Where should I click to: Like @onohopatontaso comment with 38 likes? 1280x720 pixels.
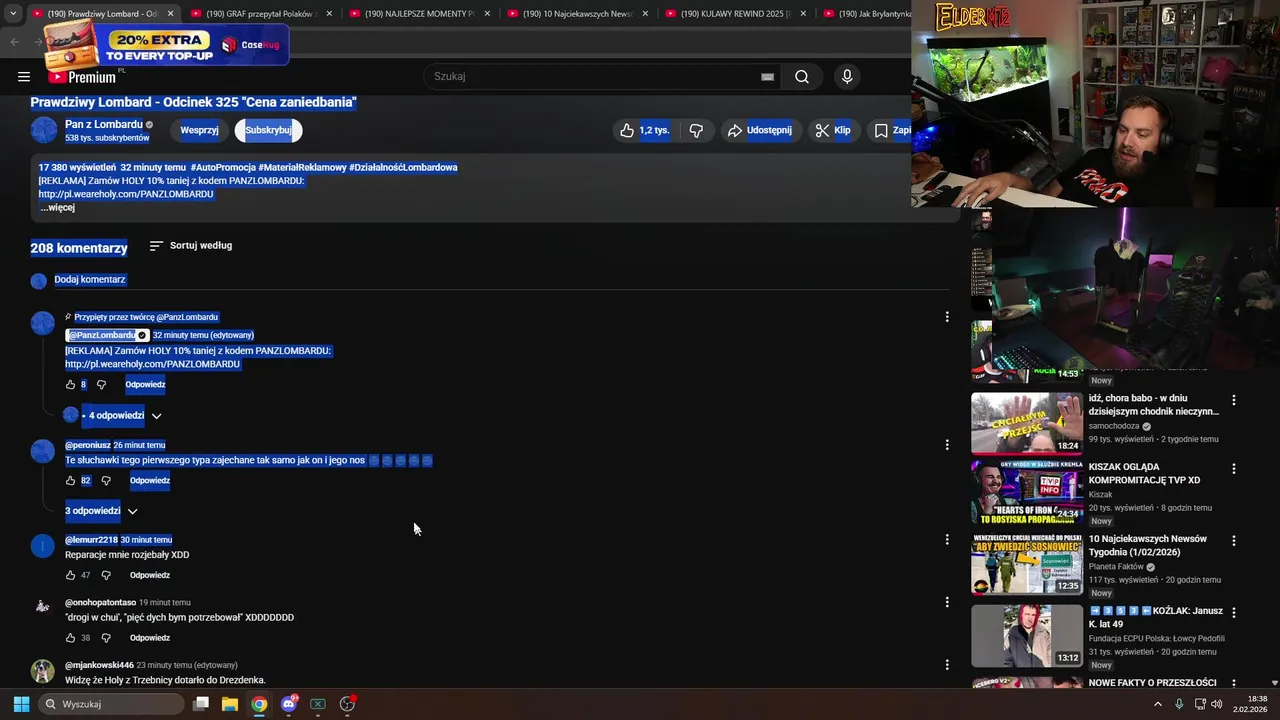pyautogui.click(x=70, y=638)
